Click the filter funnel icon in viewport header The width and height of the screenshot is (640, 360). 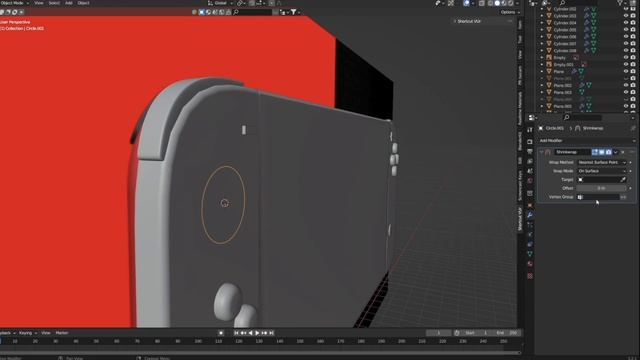click(294, 12)
